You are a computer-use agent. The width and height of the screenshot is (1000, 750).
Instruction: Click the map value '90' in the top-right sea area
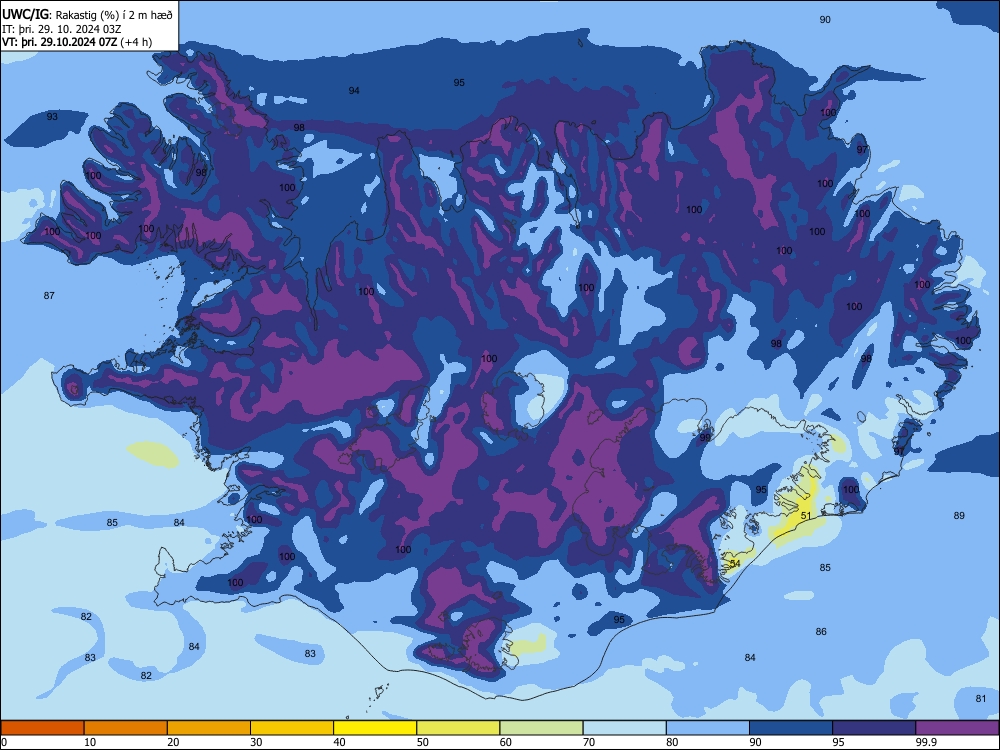825,20
